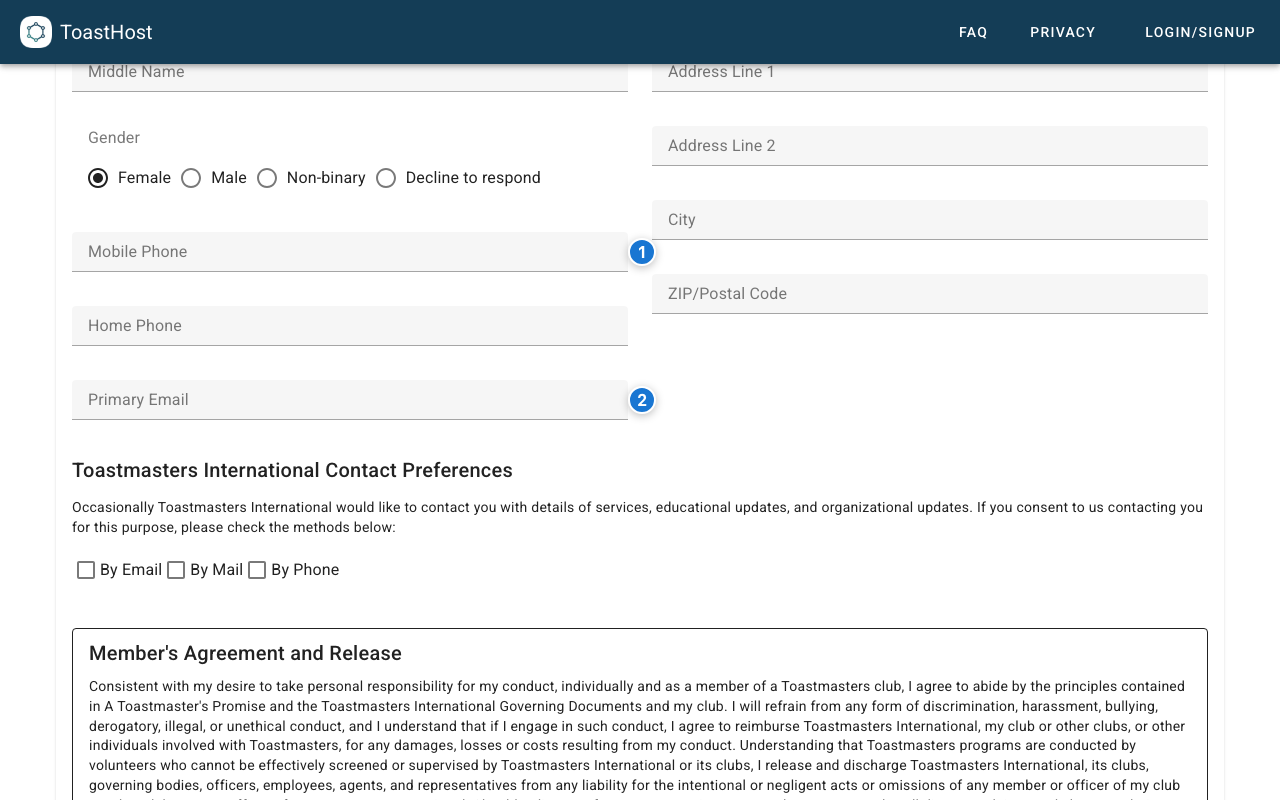This screenshot has height=800, width=1280.
Task: Click the blue badge numbered 2
Action: tap(641, 401)
